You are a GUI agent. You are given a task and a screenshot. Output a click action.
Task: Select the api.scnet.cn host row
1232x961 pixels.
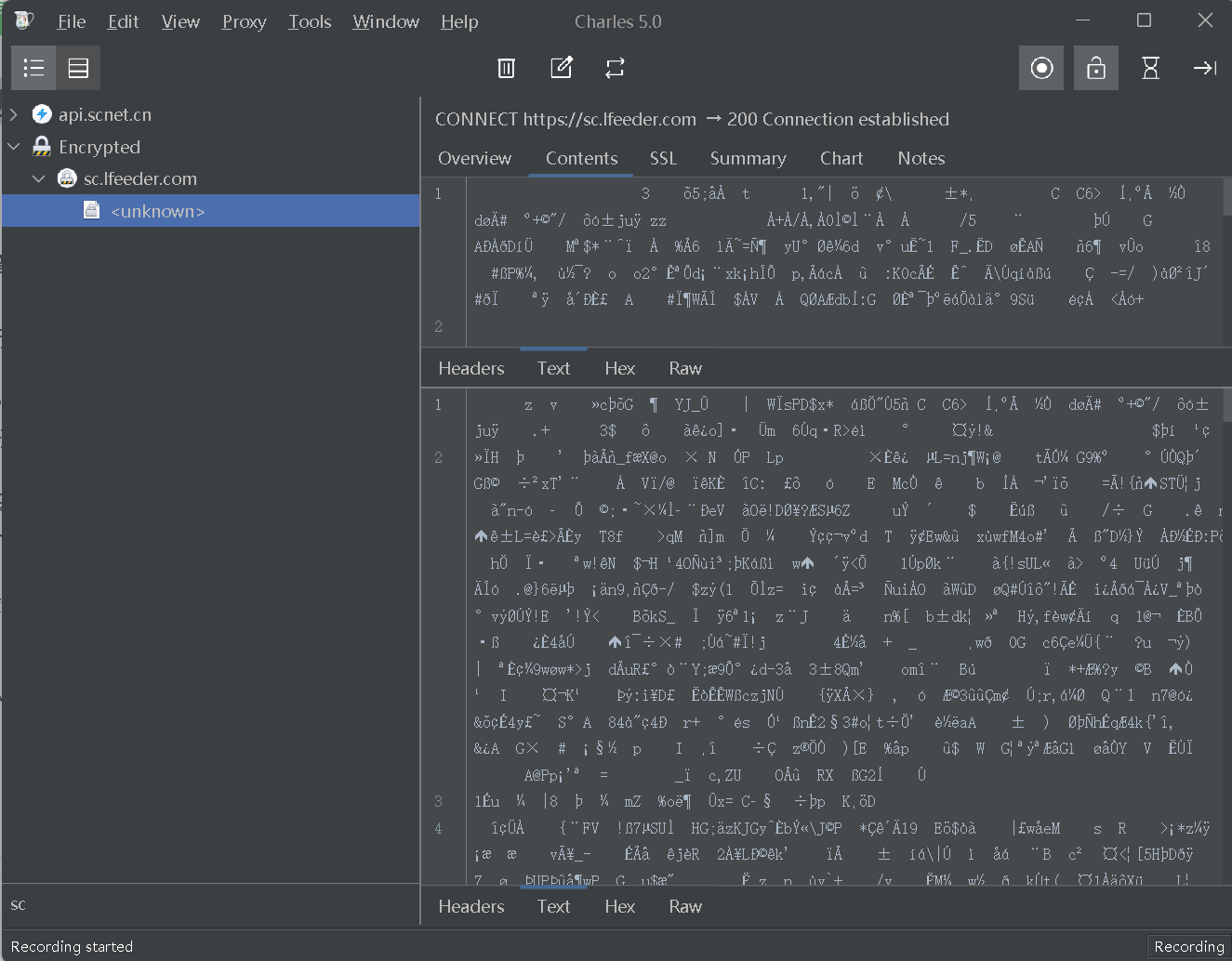[x=211, y=114]
